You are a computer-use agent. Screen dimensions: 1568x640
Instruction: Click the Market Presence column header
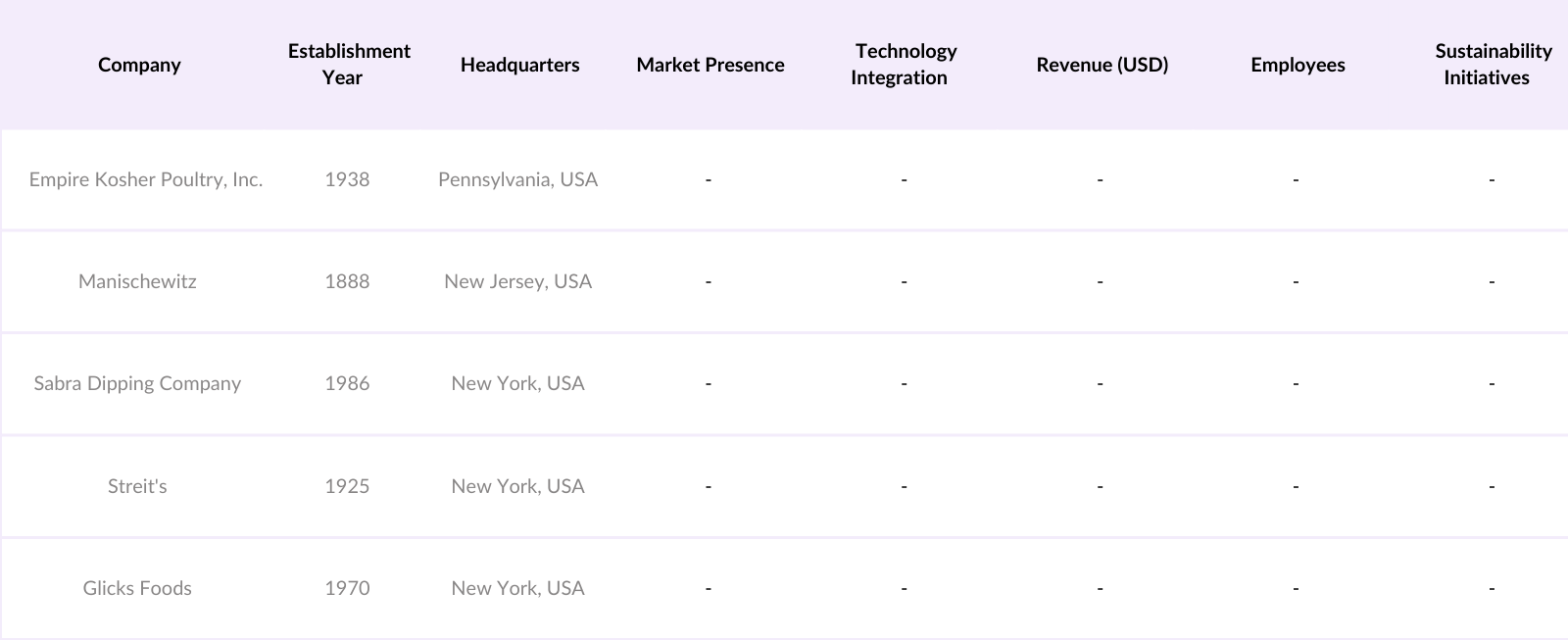pyautogui.click(x=710, y=65)
